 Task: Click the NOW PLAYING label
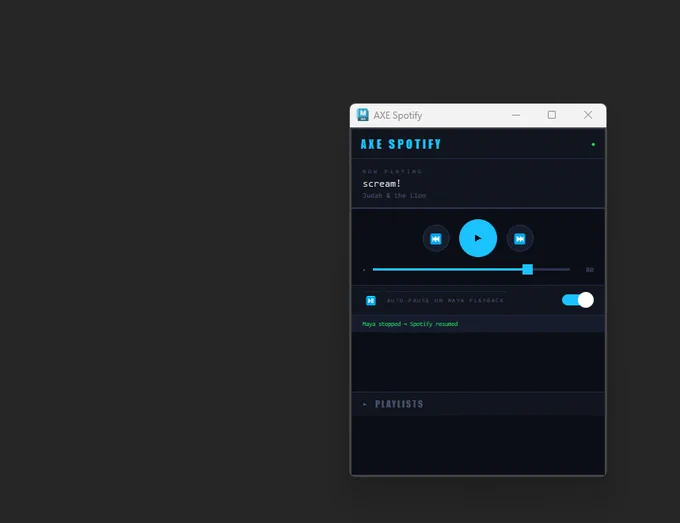click(x=392, y=171)
